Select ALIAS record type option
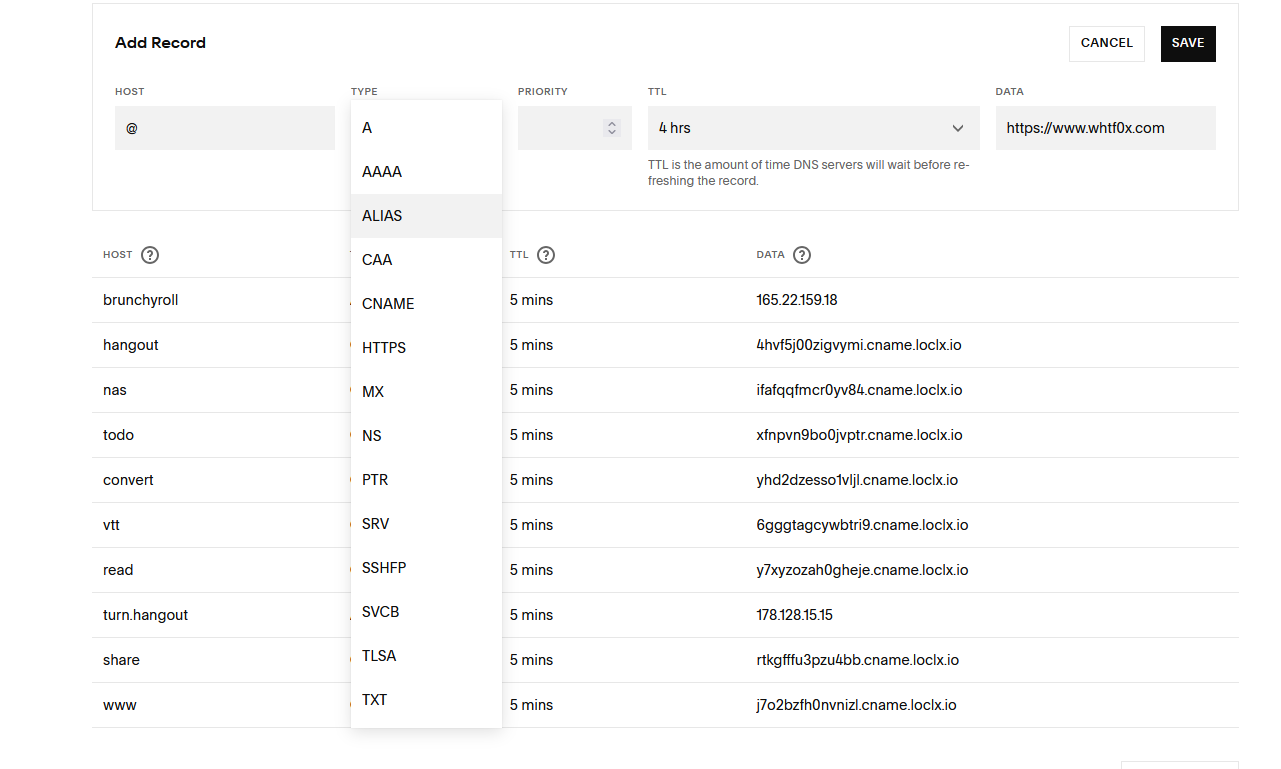Image resolution: width=1281 pixels, height=769 pixels. pyautogui.click(x=426, y=216)
